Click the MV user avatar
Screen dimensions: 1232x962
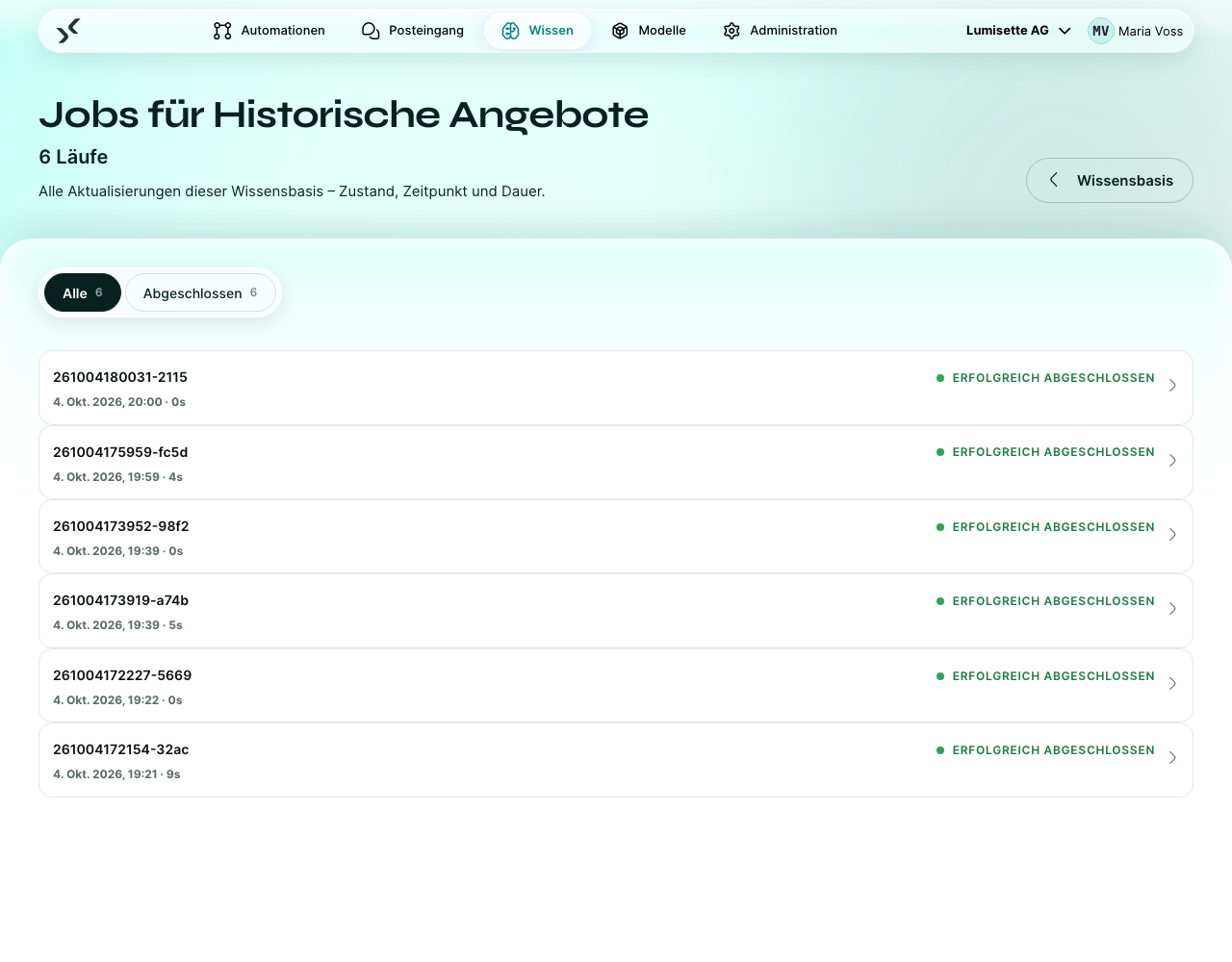[1101, 31]
